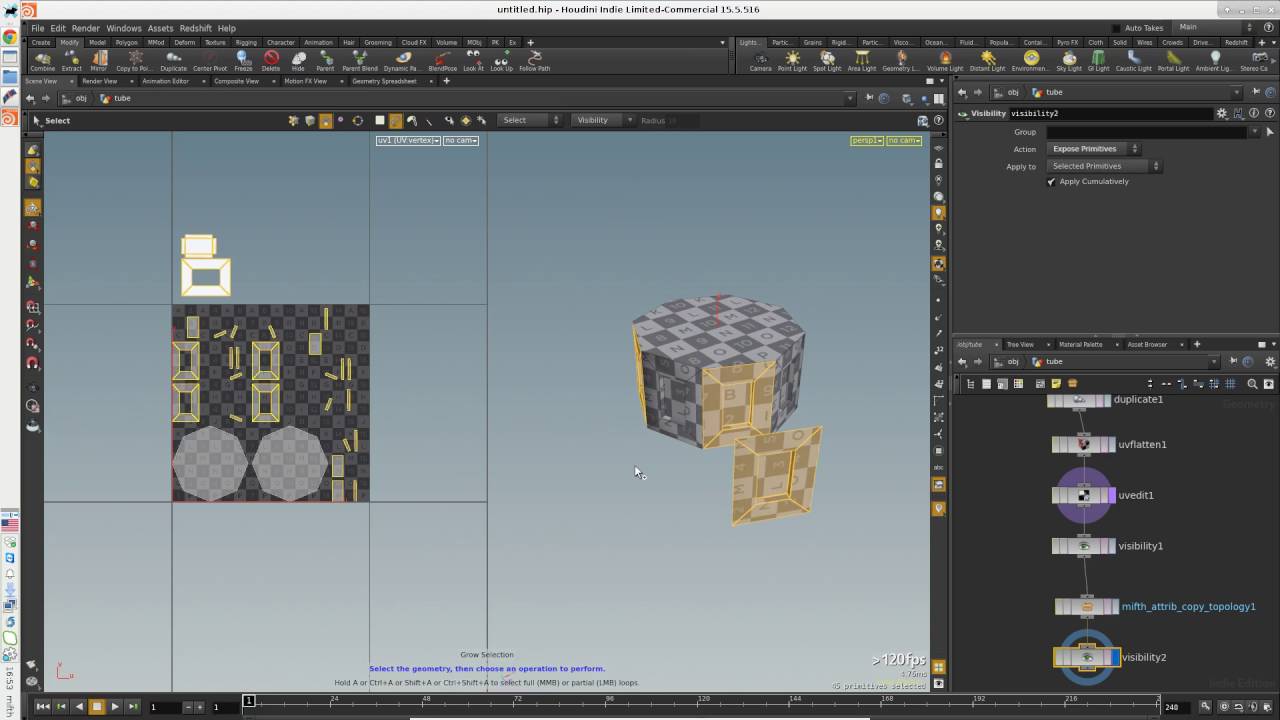The height and width of the screenshot is (720, 1280).
Task: Select the Mirror shelf tool
Action: [x=99, y=61]
